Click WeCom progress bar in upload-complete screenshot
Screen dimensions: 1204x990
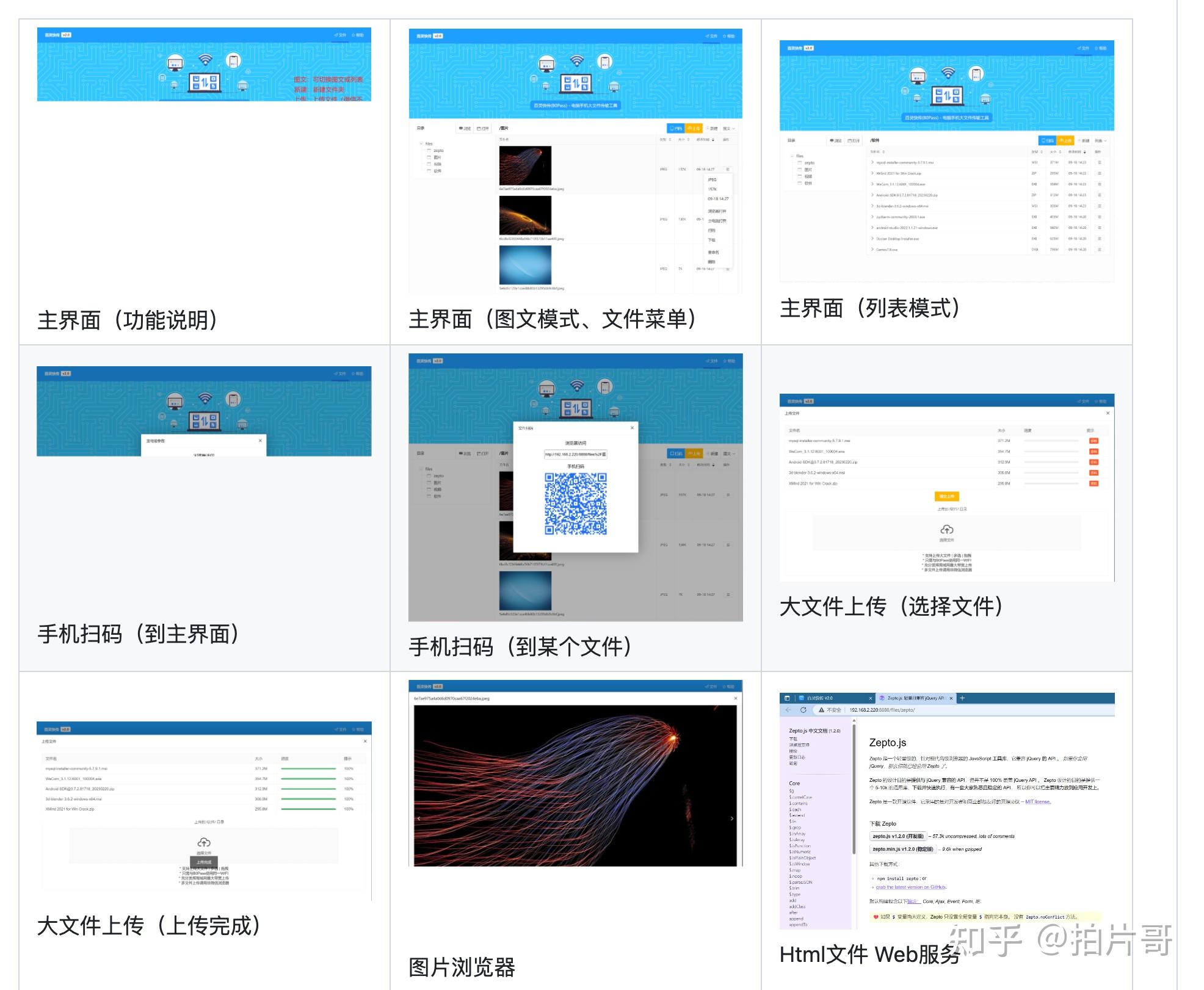click(x=308, y=779)
